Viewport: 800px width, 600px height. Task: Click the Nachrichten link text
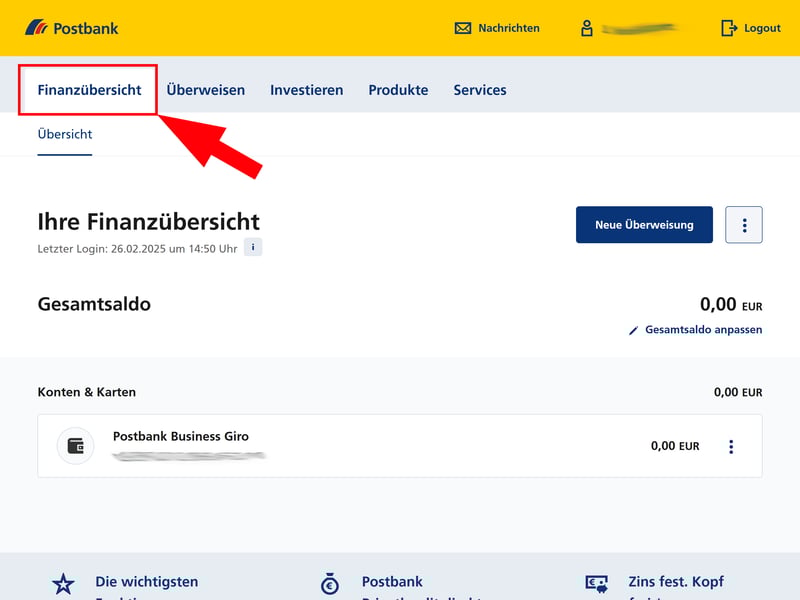(x=509, y=28)
